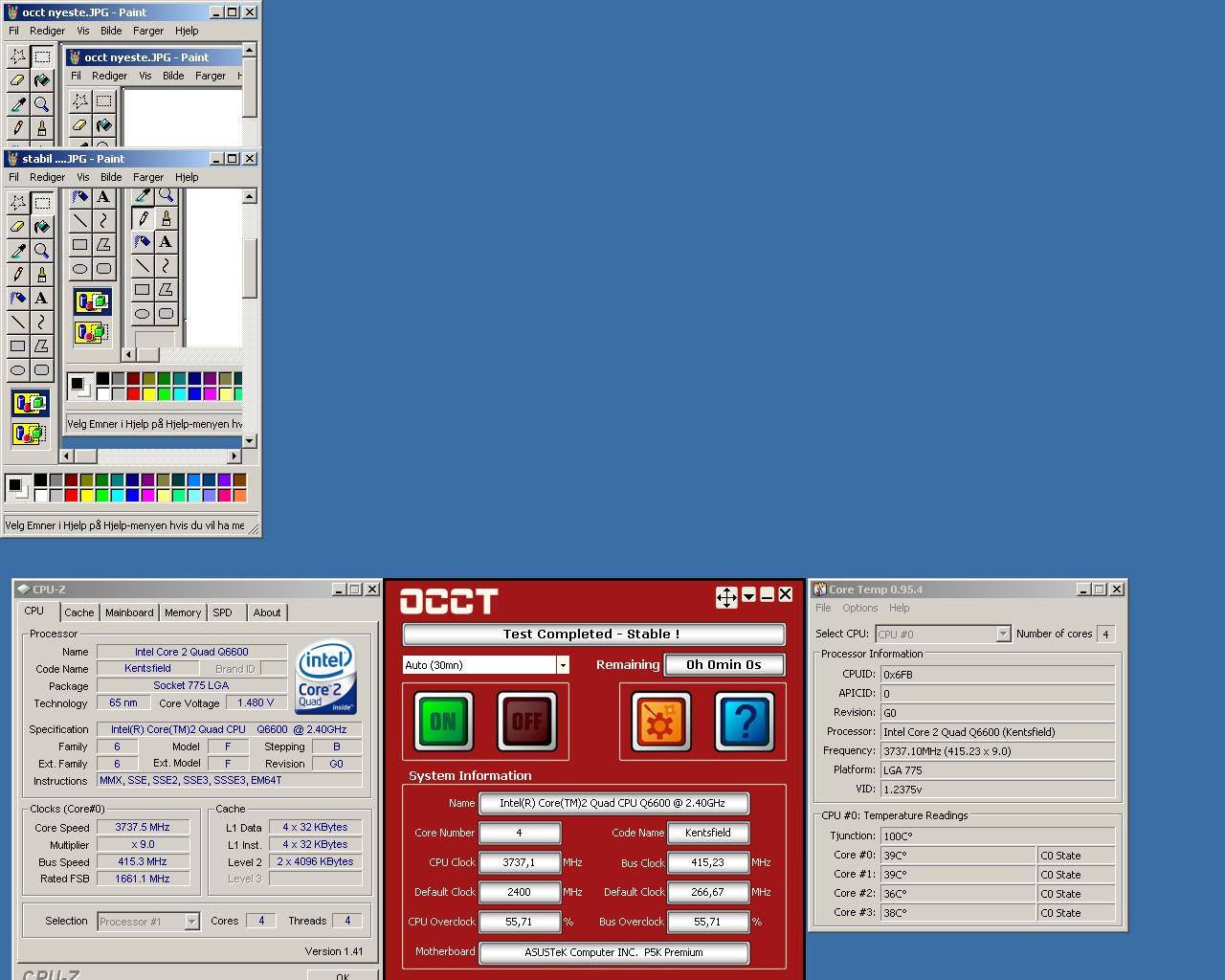The height and width of the screenshot is (980, 1225).
Task: Pick the Curve tool in stabil Paint toolbox
Action: [x=41, y=322]
